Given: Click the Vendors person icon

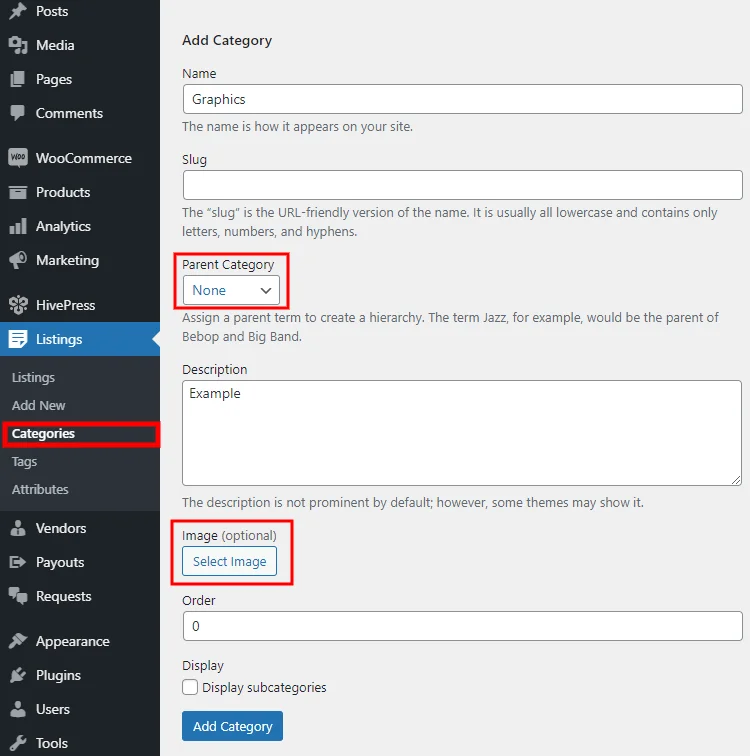Looking at the screenshot, I should (x=18, y=528).
